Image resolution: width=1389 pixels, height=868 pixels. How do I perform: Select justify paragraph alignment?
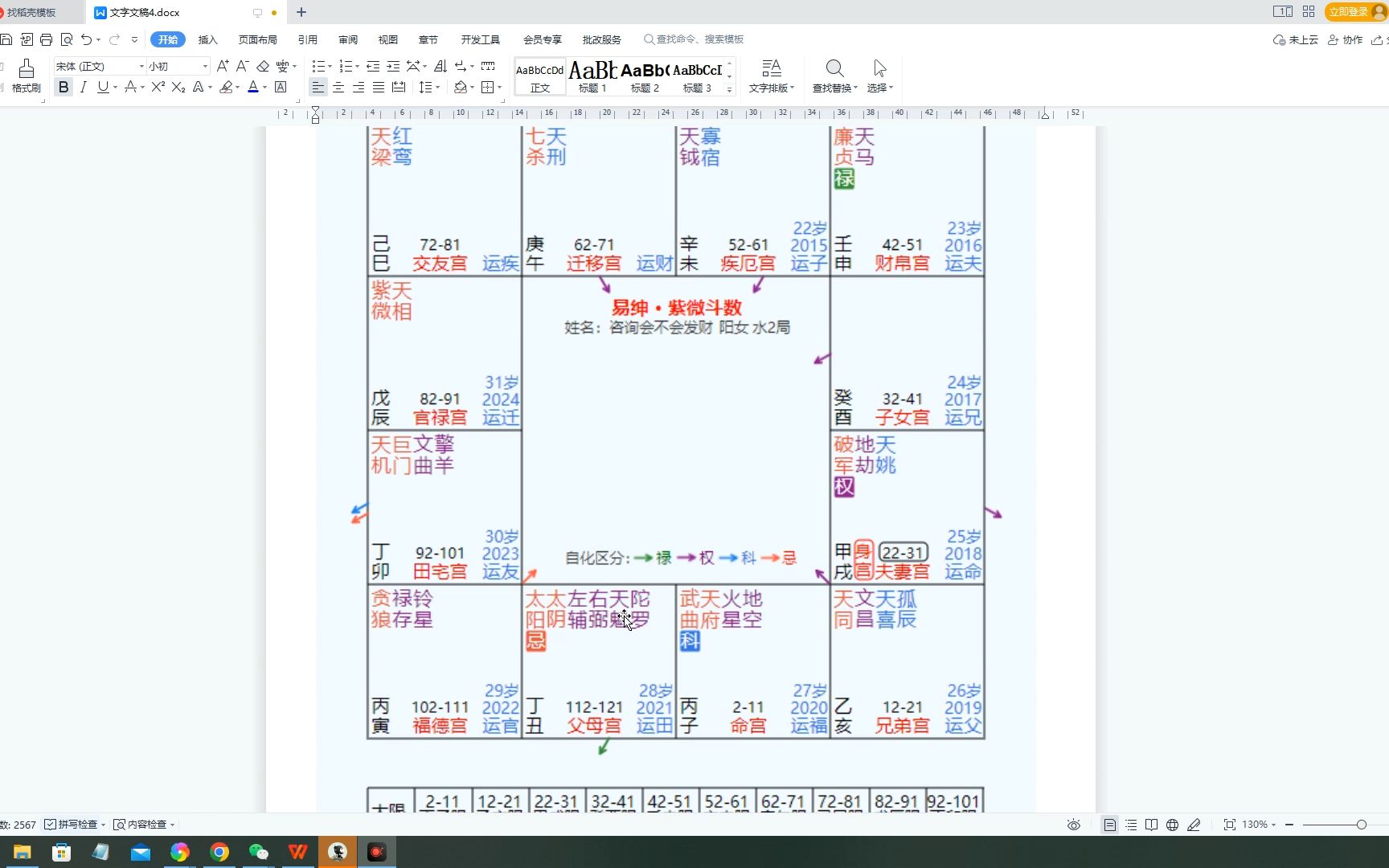[x=379, y=87]
